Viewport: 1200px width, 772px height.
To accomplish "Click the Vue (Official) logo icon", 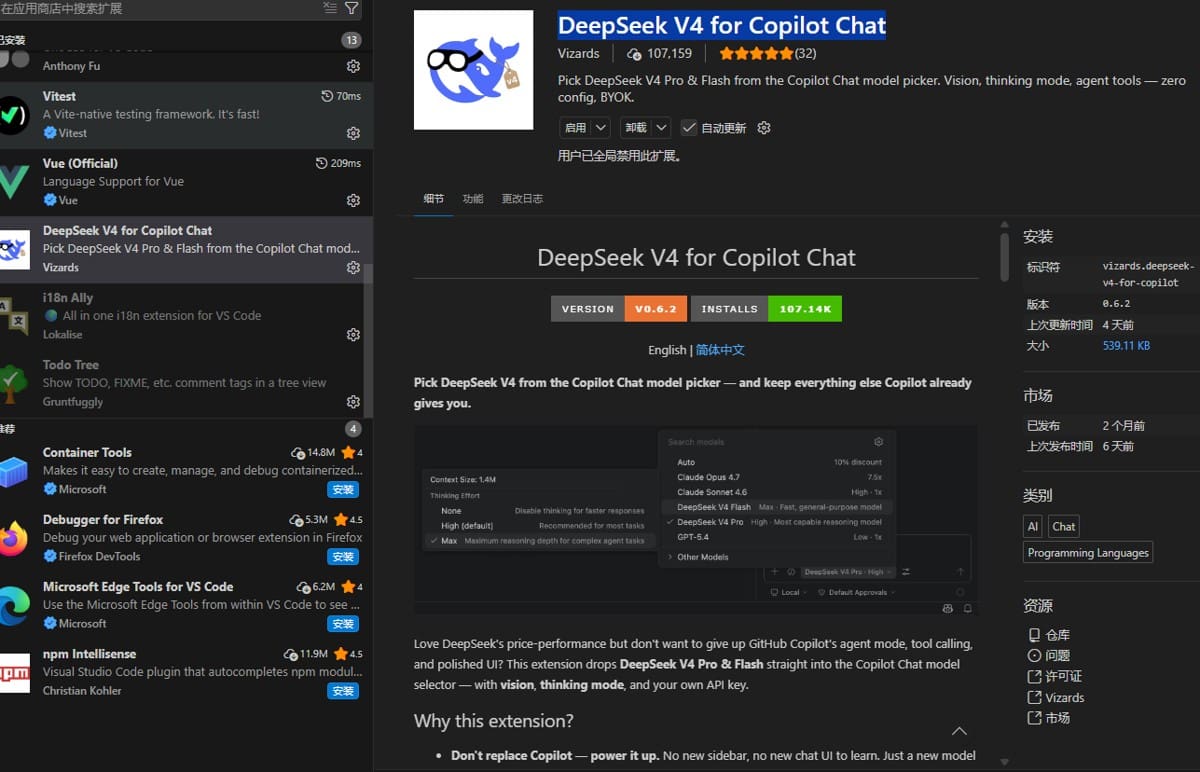I will (x=13, y=182).
